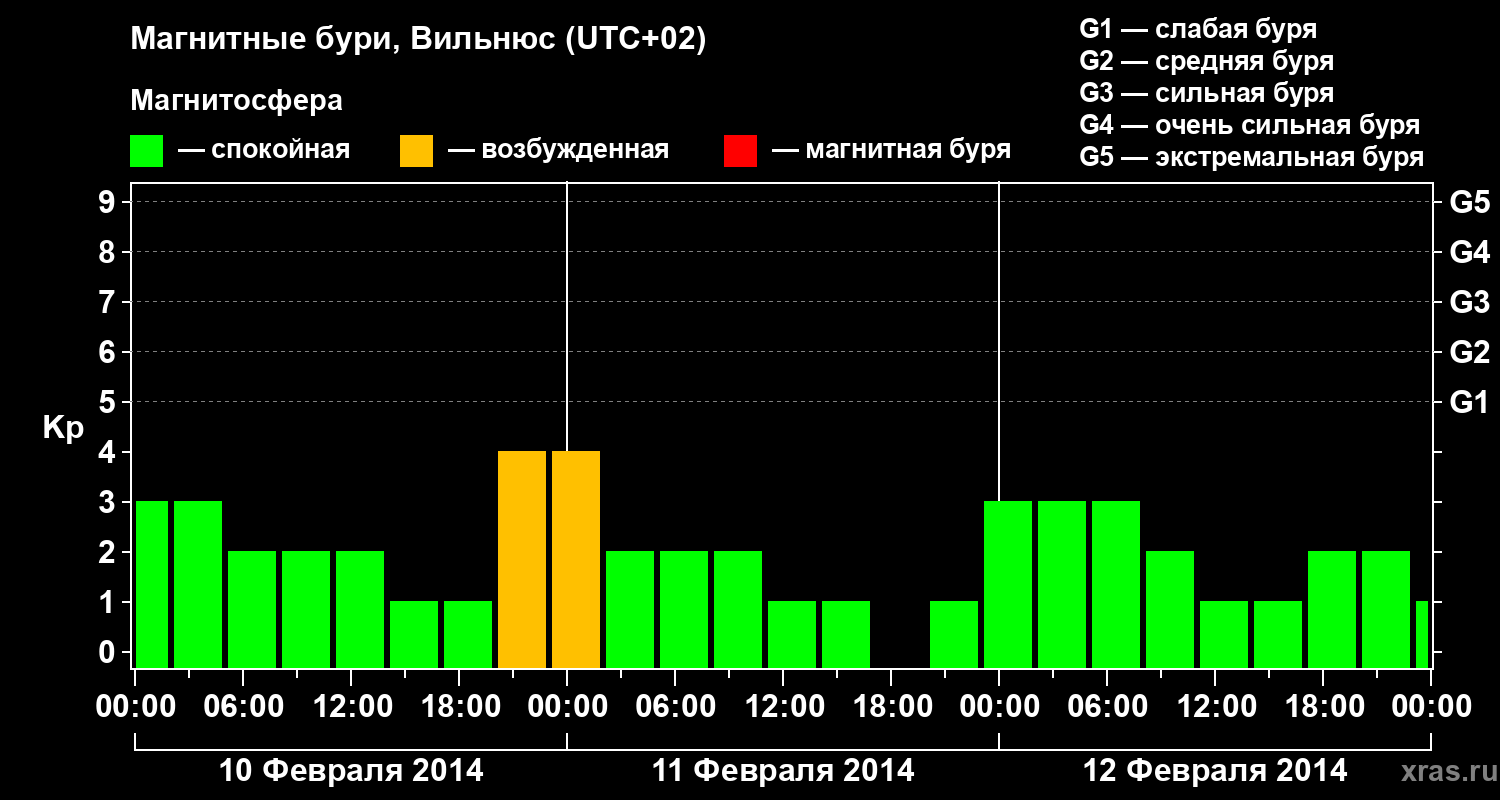Screen dimensions: 1500x800
Task: Click the 'G2 — средняя буря' line
Action: tap(1206, 61)
